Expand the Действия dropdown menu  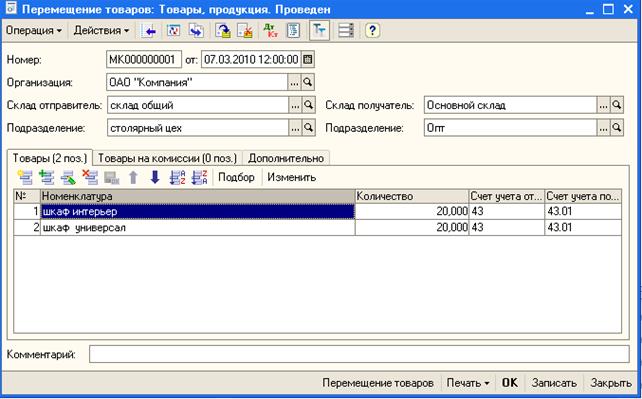click(101, 31)
